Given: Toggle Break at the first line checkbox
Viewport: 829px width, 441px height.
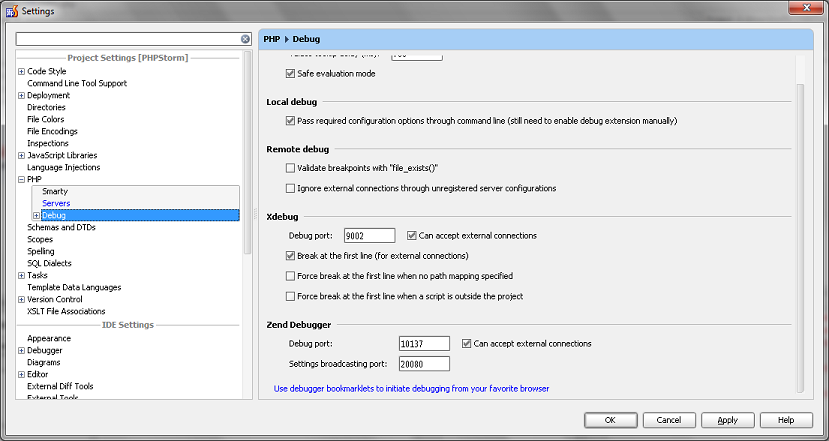Looking at the screenshot, I should coord(290,256).
